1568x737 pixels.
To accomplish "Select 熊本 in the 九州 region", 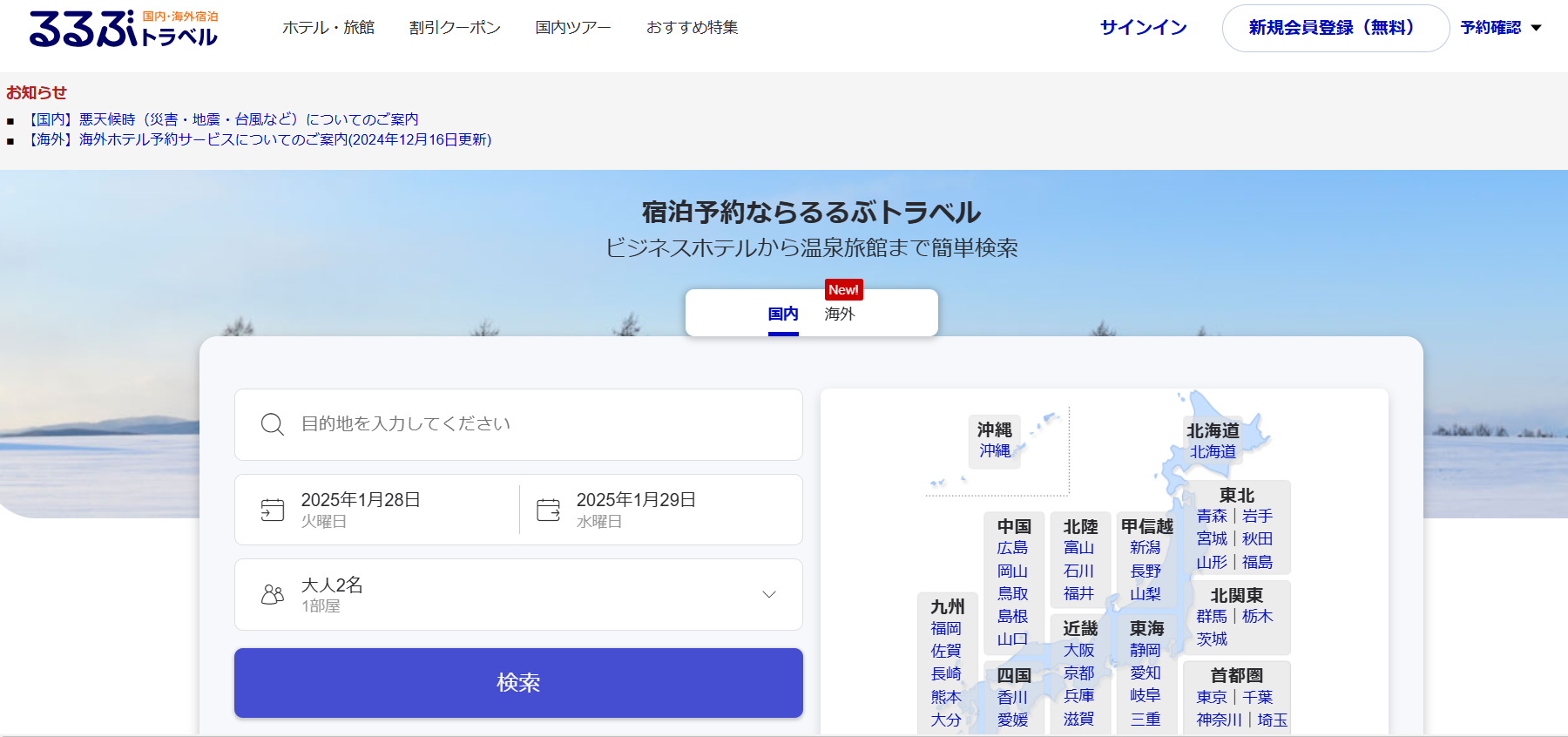I will 946,698.
